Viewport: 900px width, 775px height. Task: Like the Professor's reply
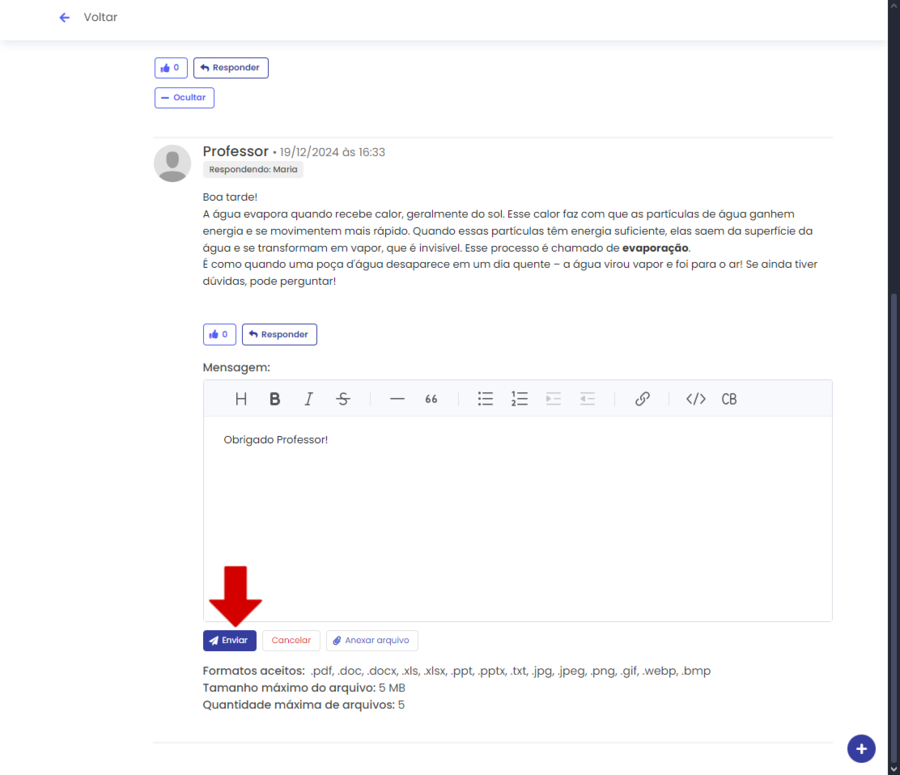click(219, 334)
